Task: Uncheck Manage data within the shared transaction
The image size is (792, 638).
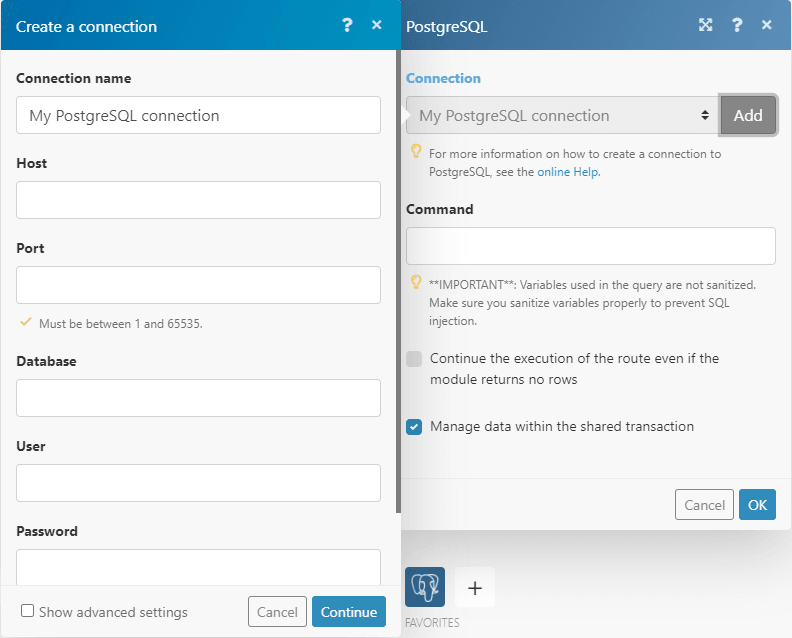Action: 414,427
